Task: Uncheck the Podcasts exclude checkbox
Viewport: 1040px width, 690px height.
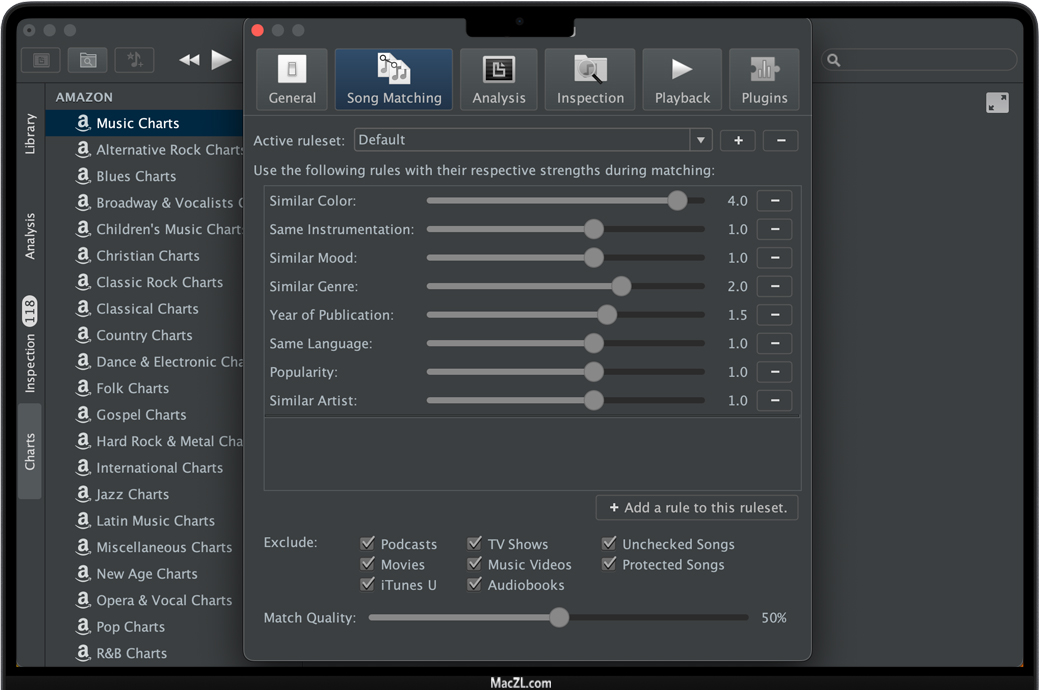Action: 368,544
